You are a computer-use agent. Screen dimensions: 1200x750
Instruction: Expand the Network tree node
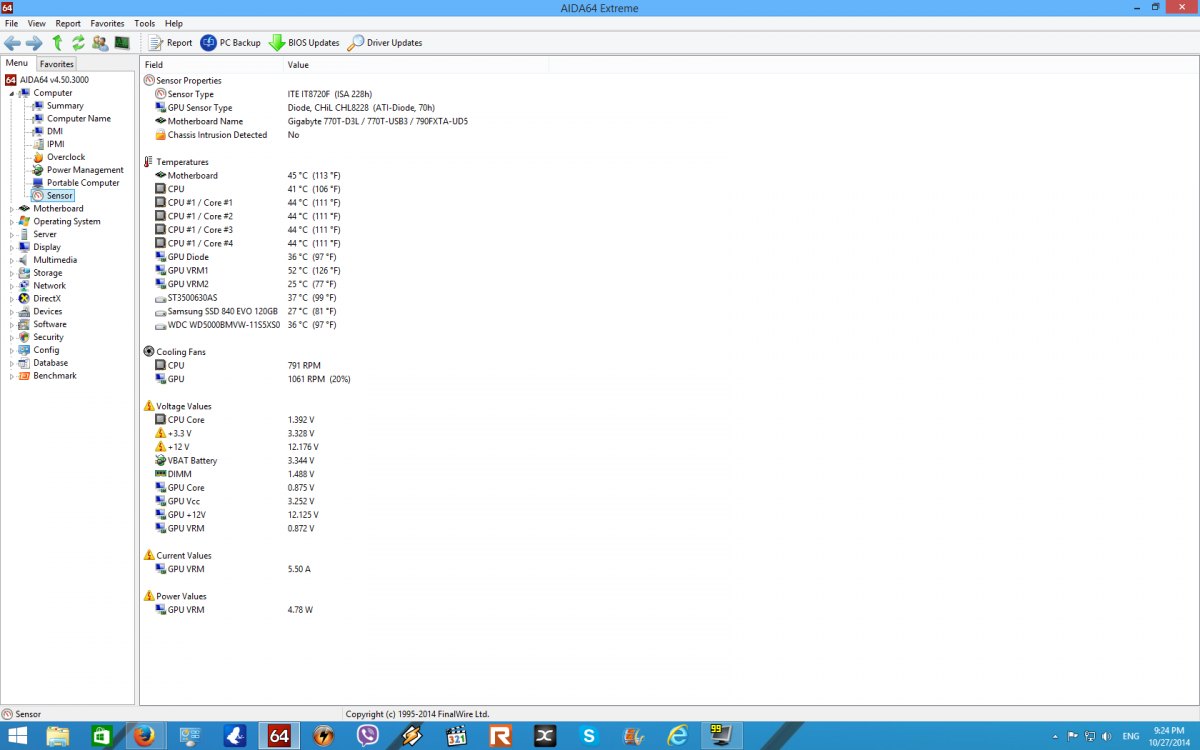(12, 286)
